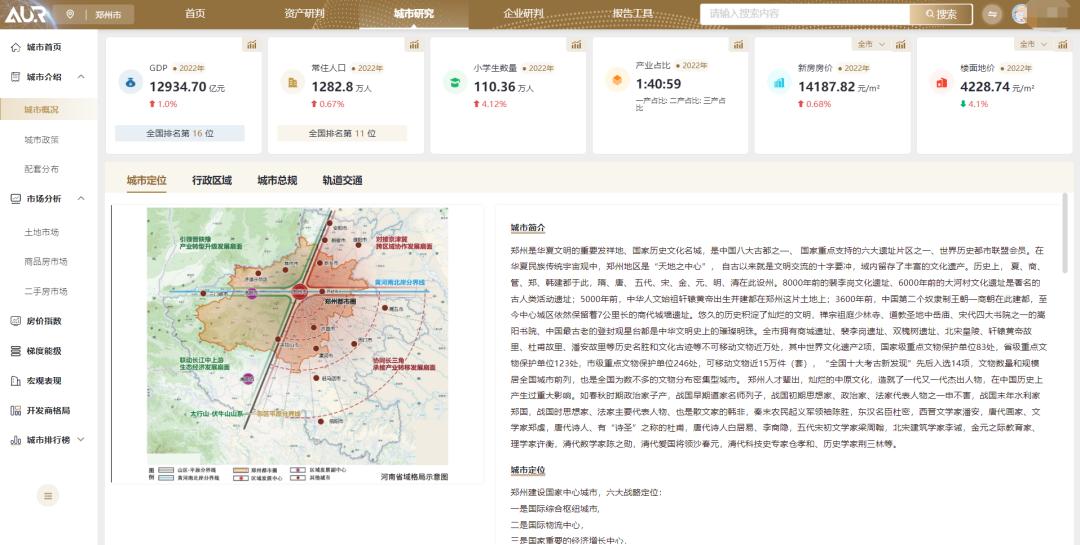Go to the 首页 tab
Screen dimensions: 1080x545
195,14
